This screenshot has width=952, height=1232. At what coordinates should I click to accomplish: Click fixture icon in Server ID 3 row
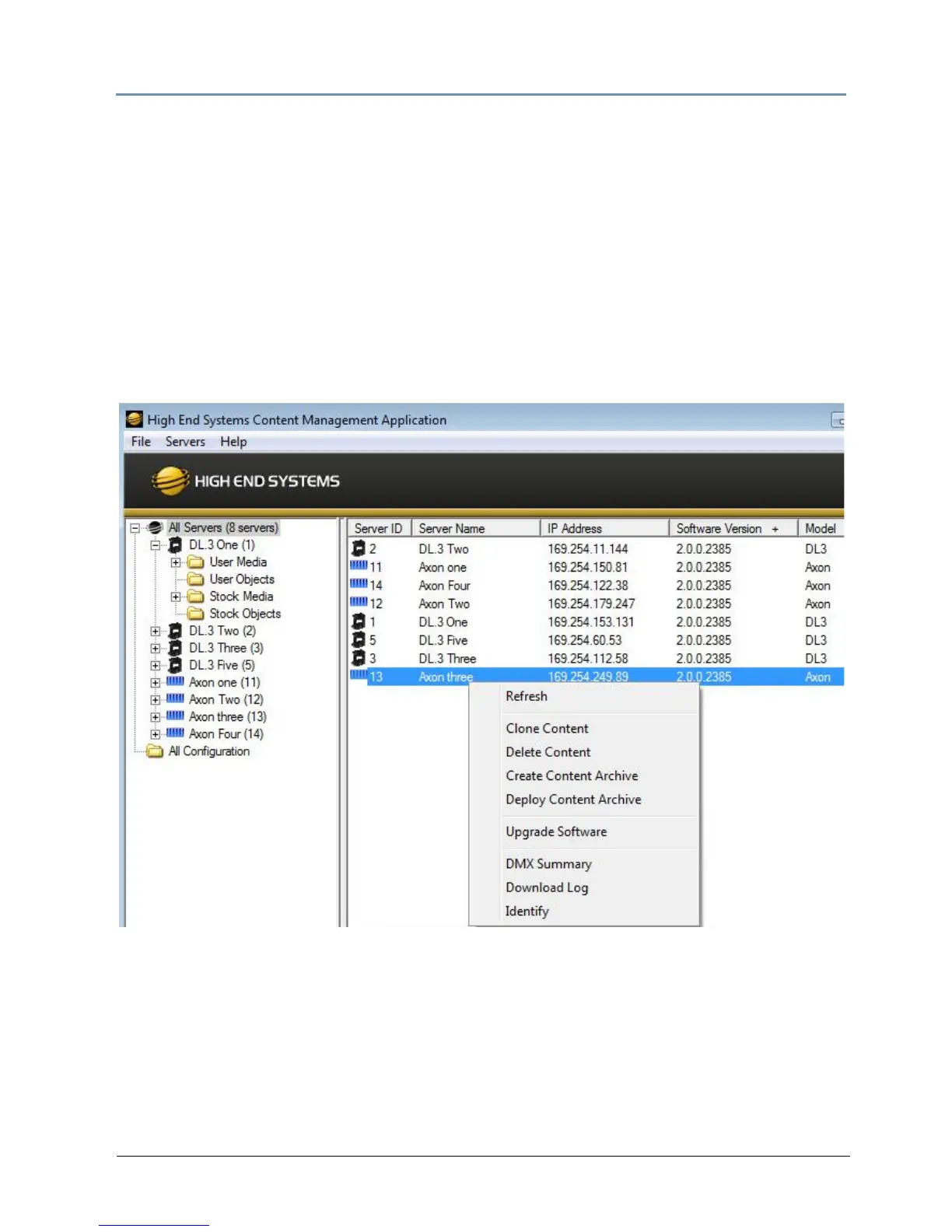[359, 658]
